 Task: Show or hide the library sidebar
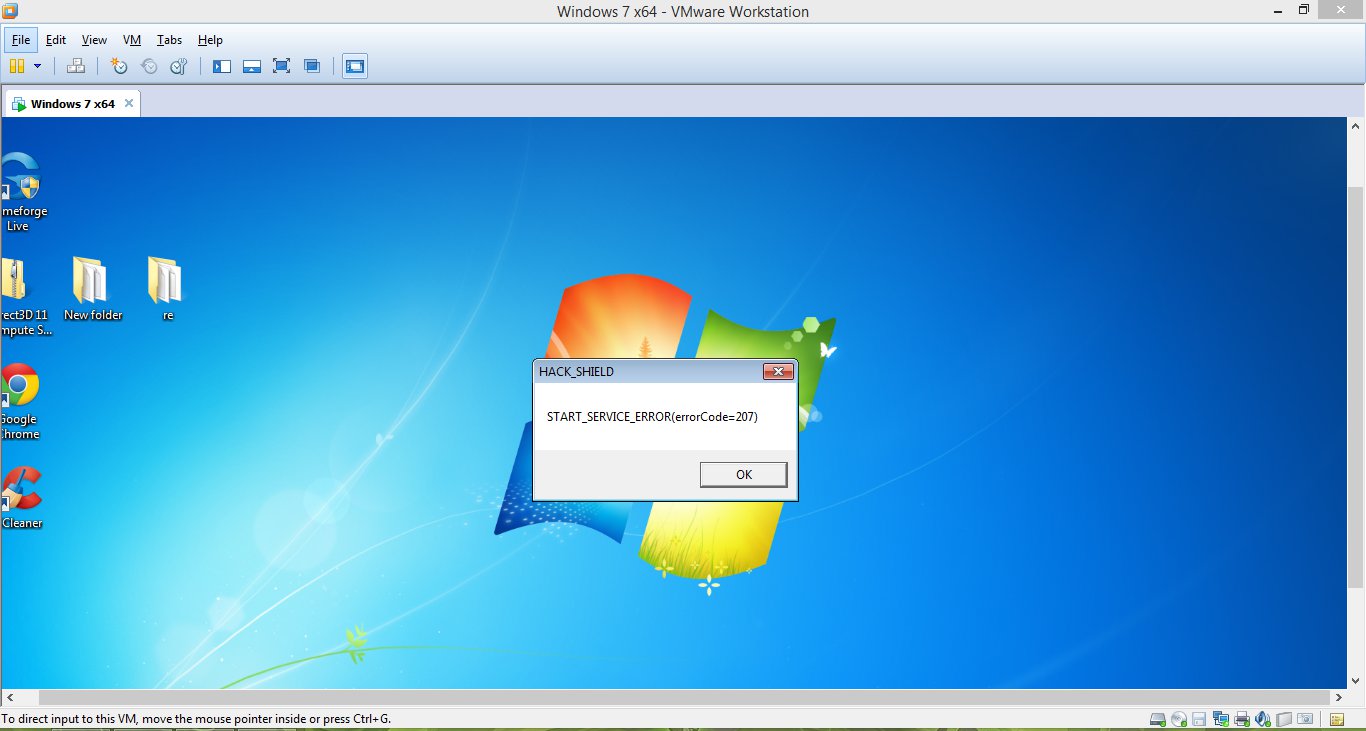coord(222,66)
